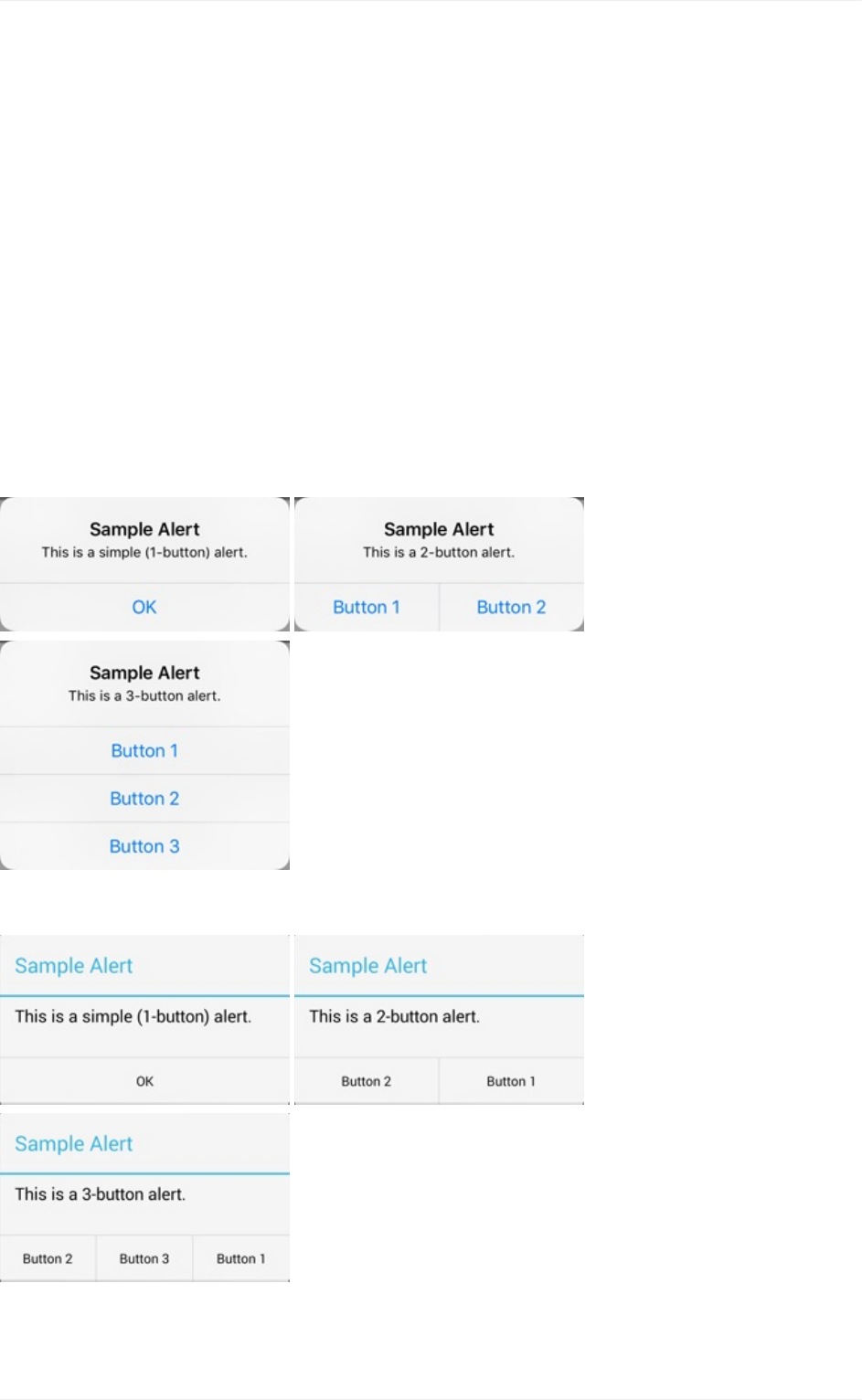Select Button 2 in the Android-style 2-button alert
862x1400 pixels.
(x=367, y=1081)
